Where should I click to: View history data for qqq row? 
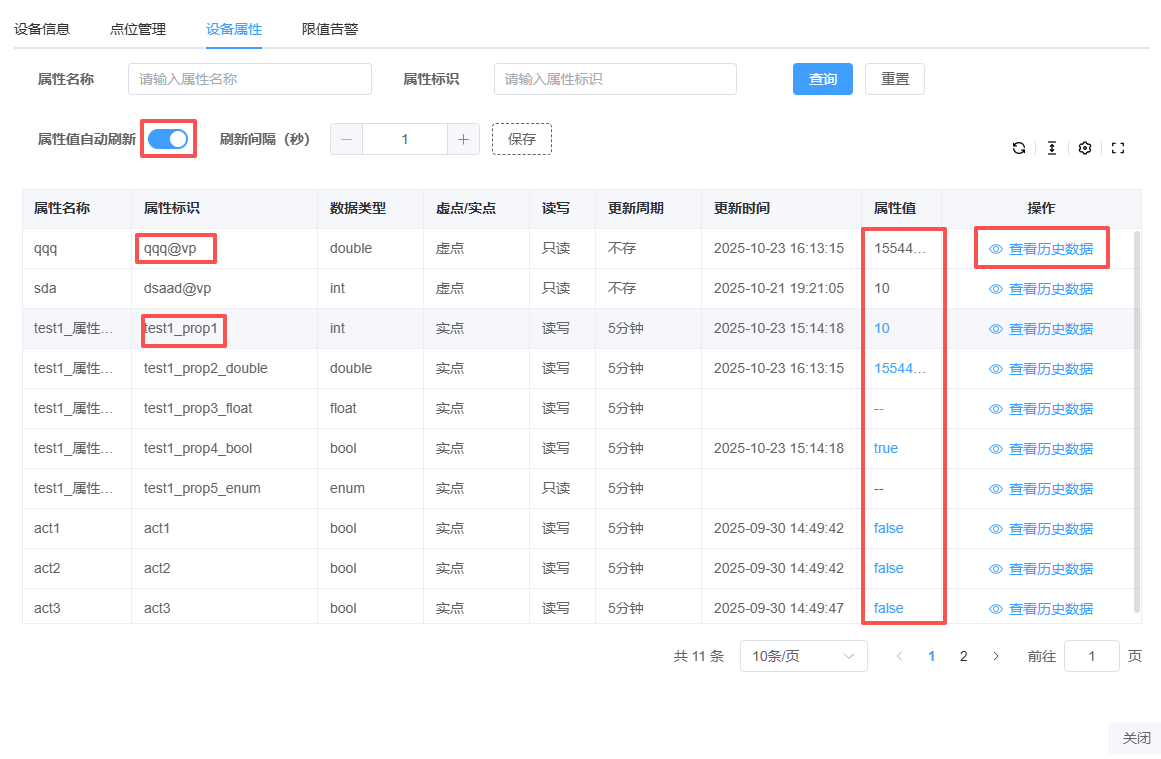pos(1041,249)
